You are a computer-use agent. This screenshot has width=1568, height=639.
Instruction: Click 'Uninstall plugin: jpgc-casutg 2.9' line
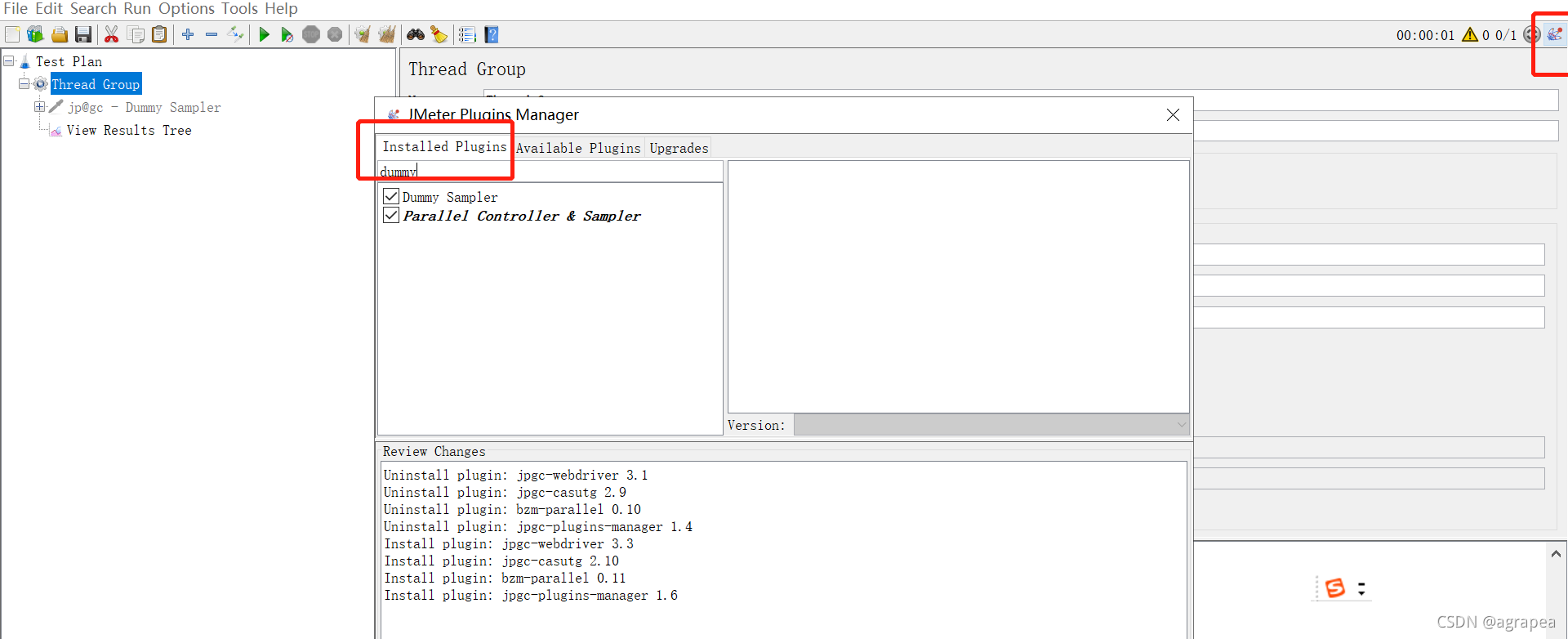(x=505, y=492)
